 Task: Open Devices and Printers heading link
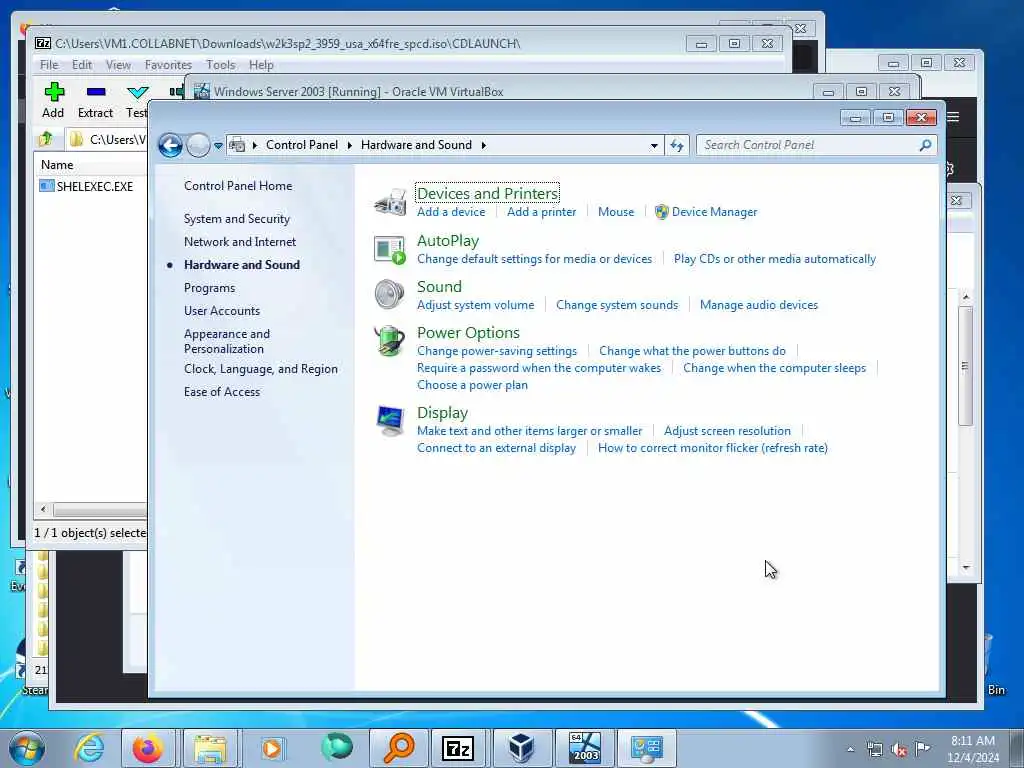coord(487,193)
